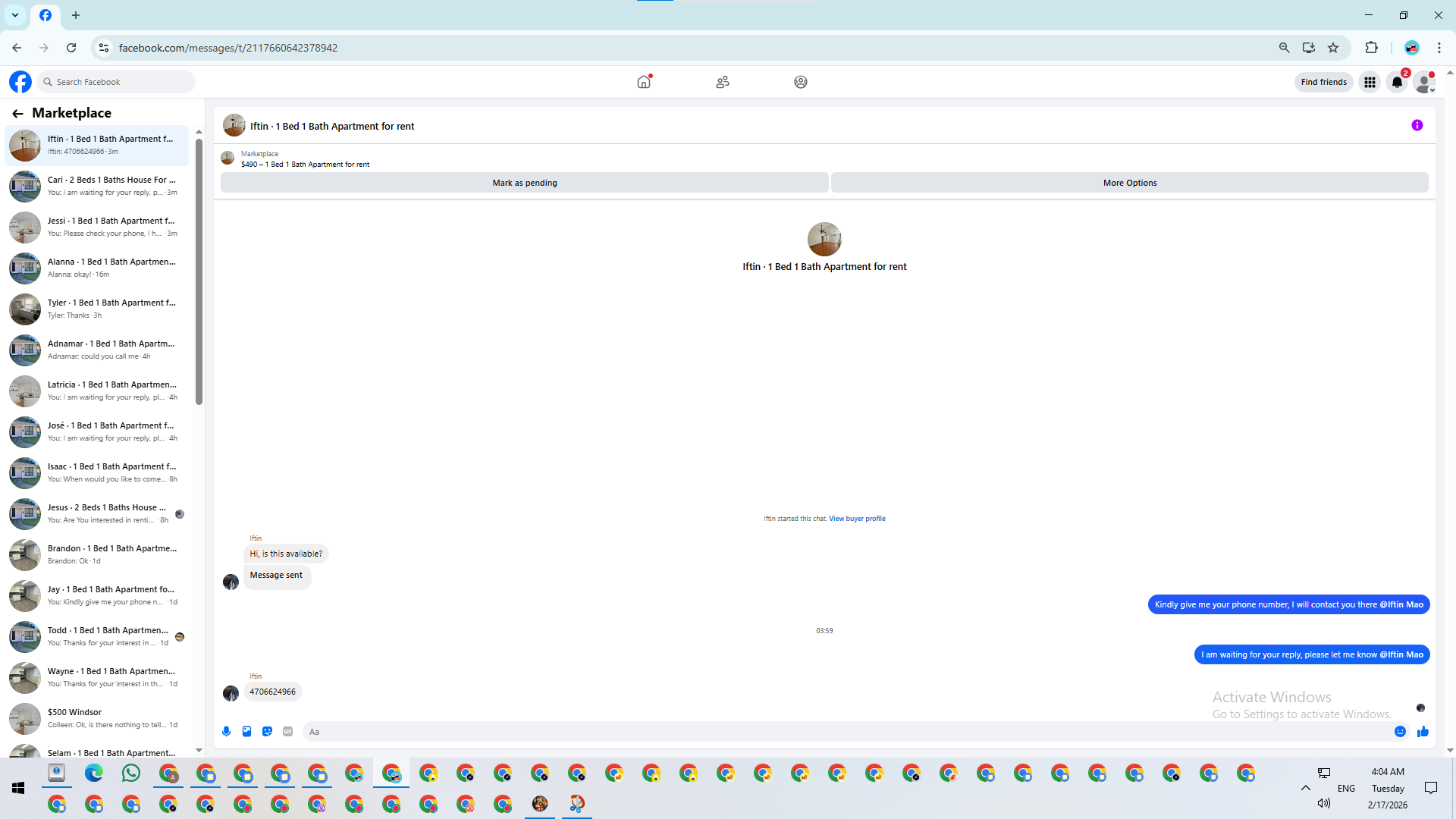The width and height of the screenshot is (1456, 819).
Task: Send a voice clip with microphone icon
Action: click(x=226, y=732)
